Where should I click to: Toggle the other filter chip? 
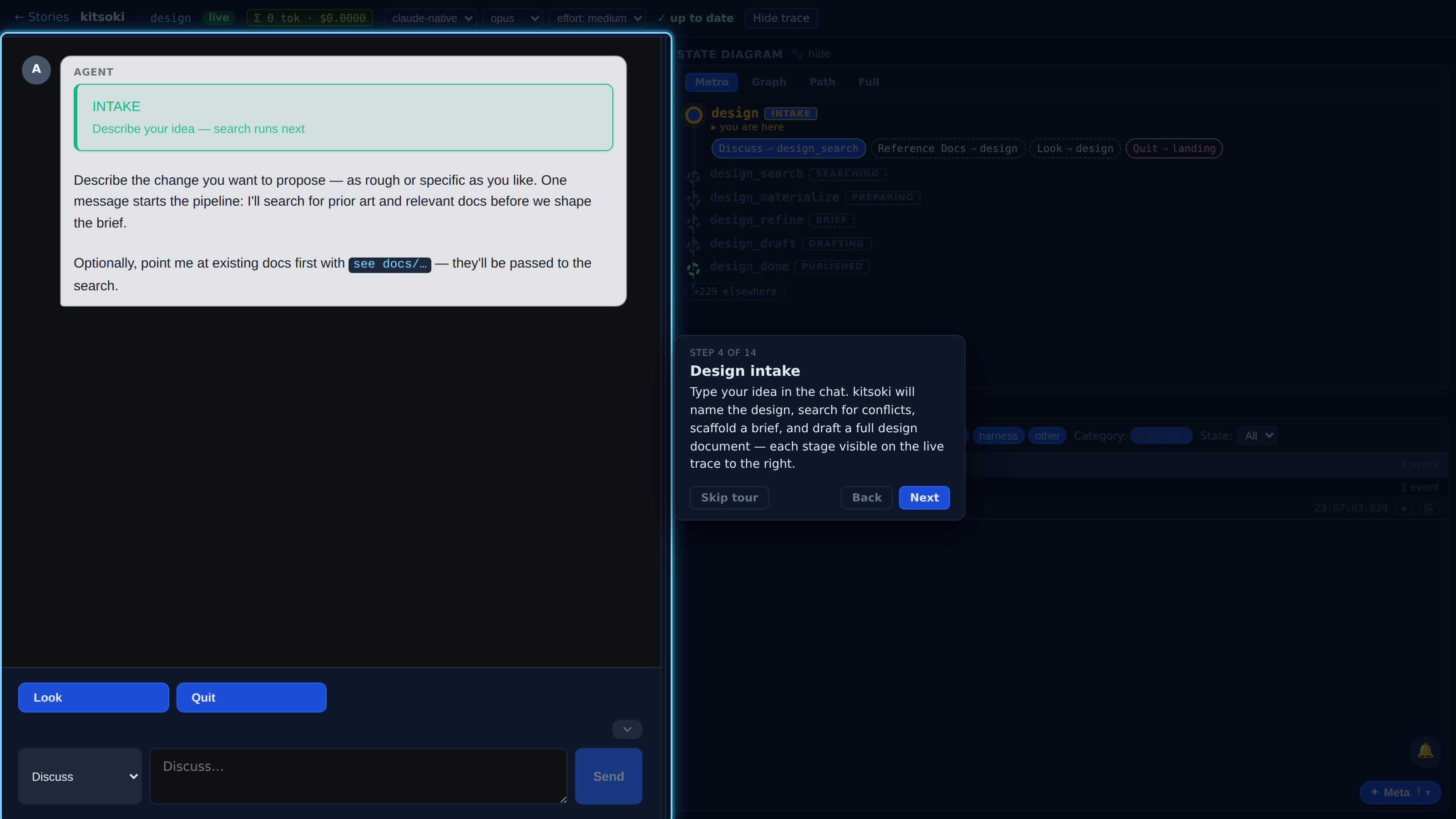tap(1047, 436)
